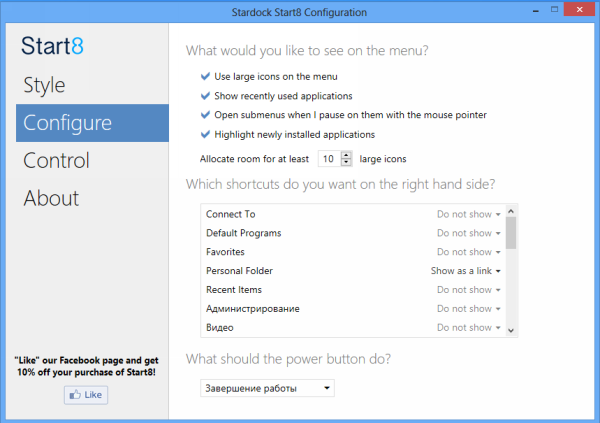
Task: Click the Facebook thumbs-up Like button
Action: tap(86, 395)
